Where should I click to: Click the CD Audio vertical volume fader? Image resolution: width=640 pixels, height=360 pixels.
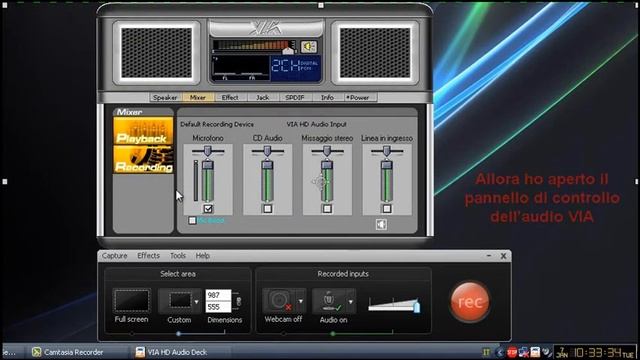pyautogui.click(x=267, y=180)
